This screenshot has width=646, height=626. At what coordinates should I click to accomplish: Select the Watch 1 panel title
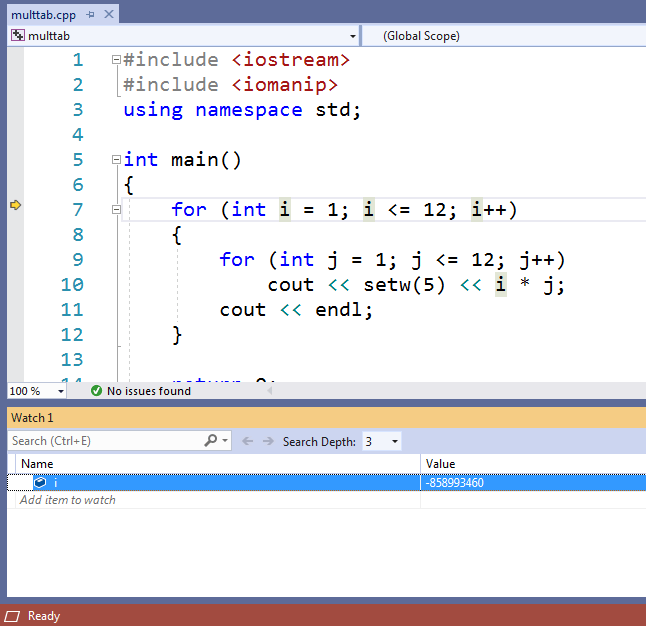pyautogui.click(x=32, y=418)
